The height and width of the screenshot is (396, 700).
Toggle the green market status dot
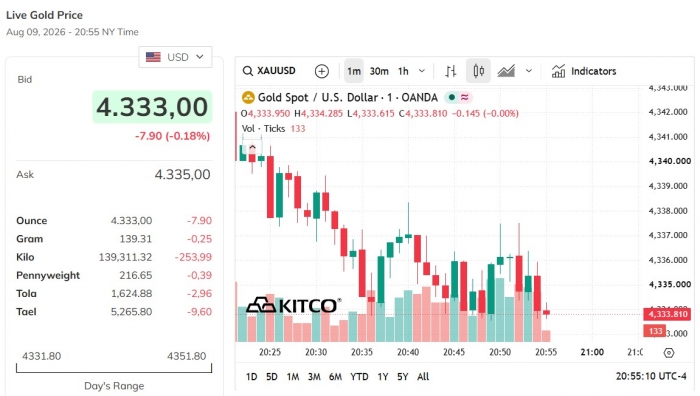(452, 97)
